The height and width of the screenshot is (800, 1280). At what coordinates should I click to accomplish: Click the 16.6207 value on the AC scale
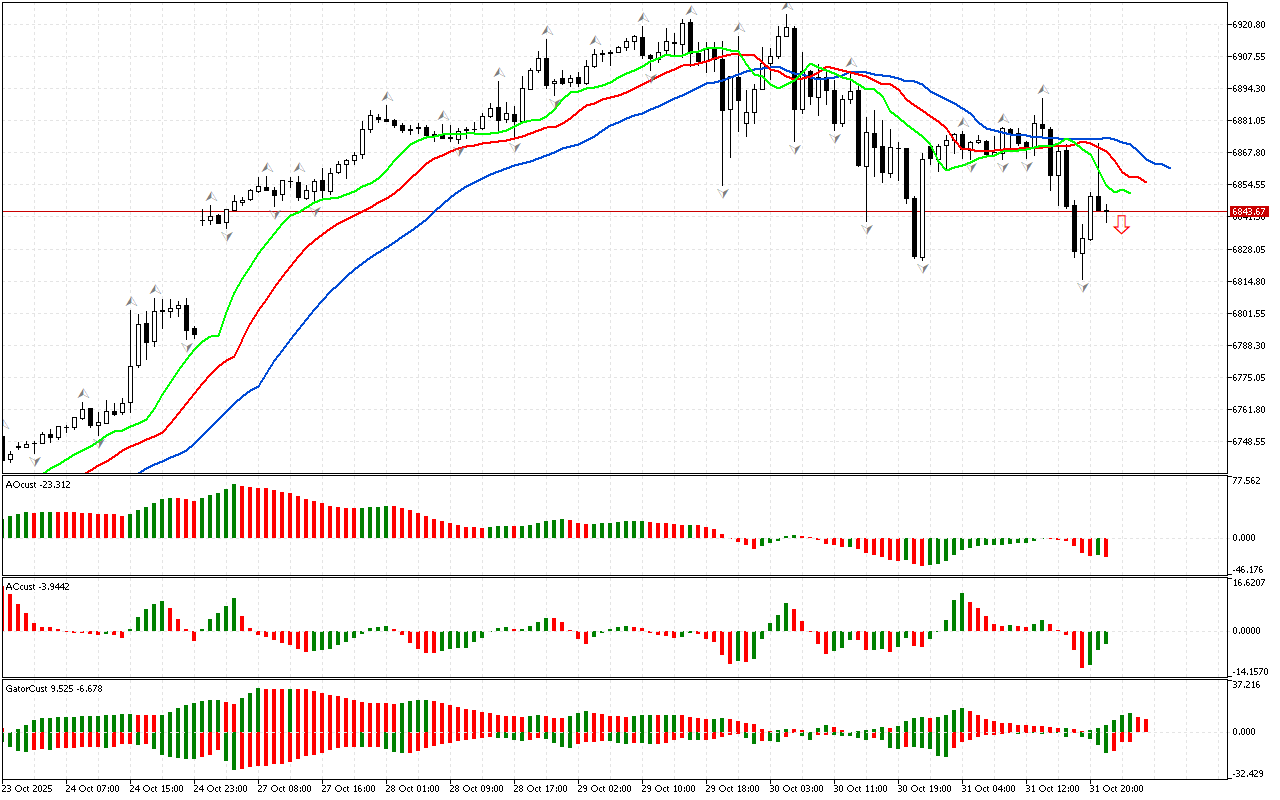pos(1248,582)
